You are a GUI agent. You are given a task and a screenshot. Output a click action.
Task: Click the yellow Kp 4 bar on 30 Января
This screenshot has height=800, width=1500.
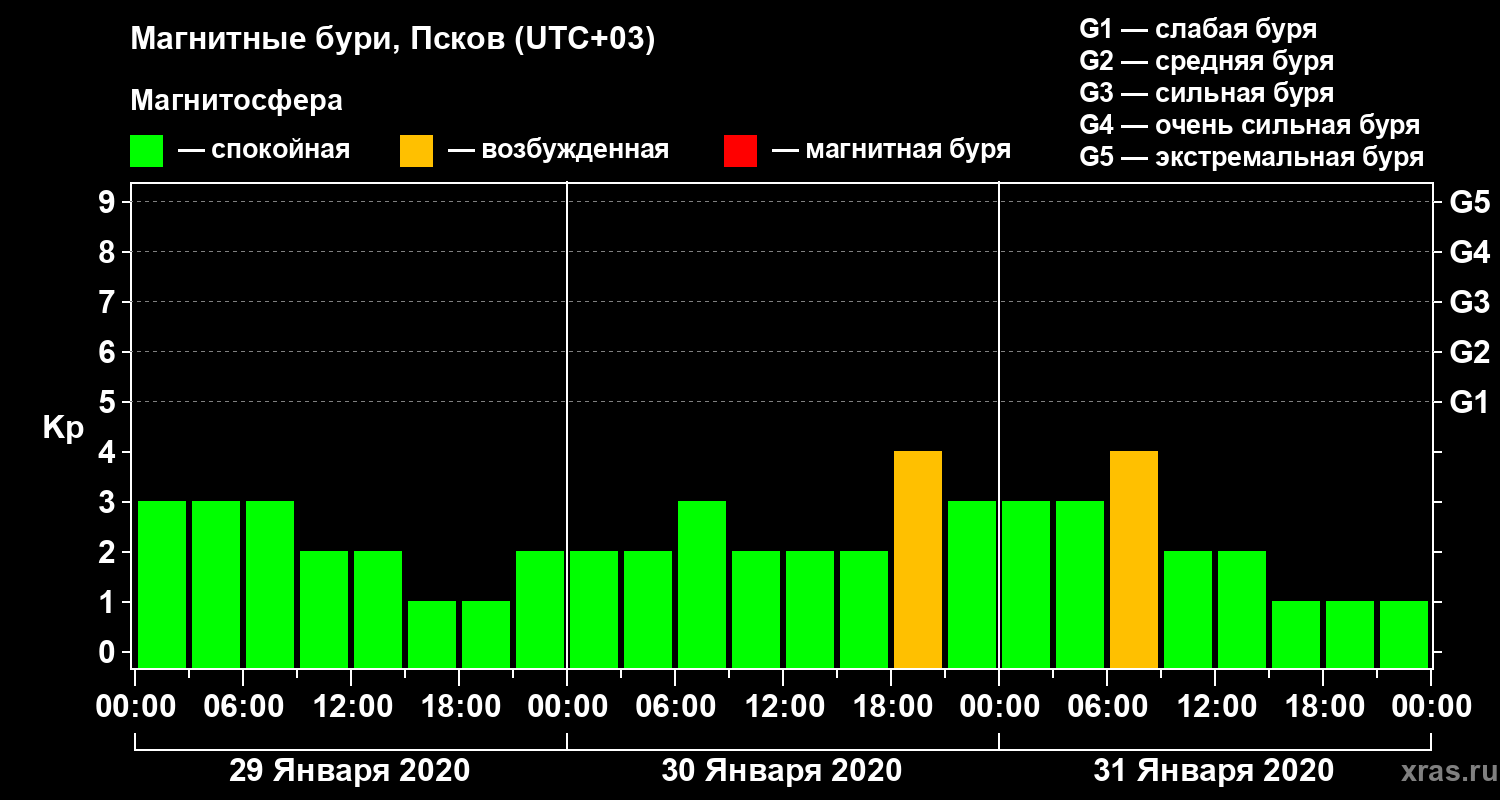coord(918,559)
